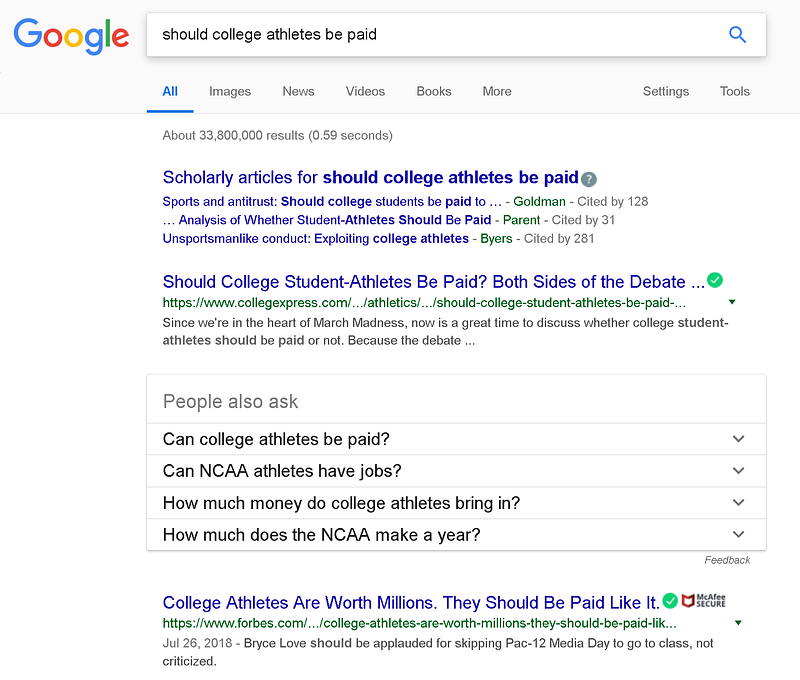Screen dimensions: 800x680
Task: Click the Google logo
Action: tap(71, 36)
